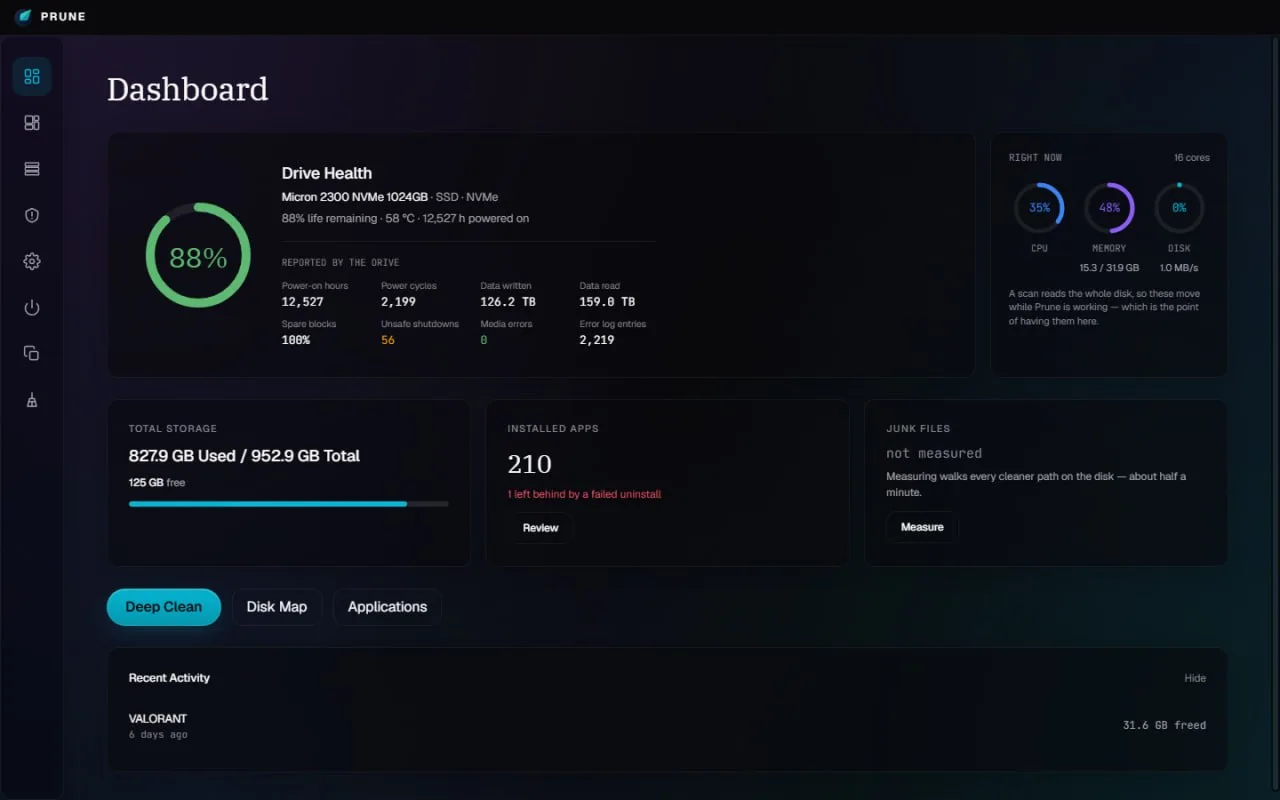Click the CPU 35% gauge
Image resolution: width=1280 pixels, height=800 pixels.
[x=1039, y=208]
